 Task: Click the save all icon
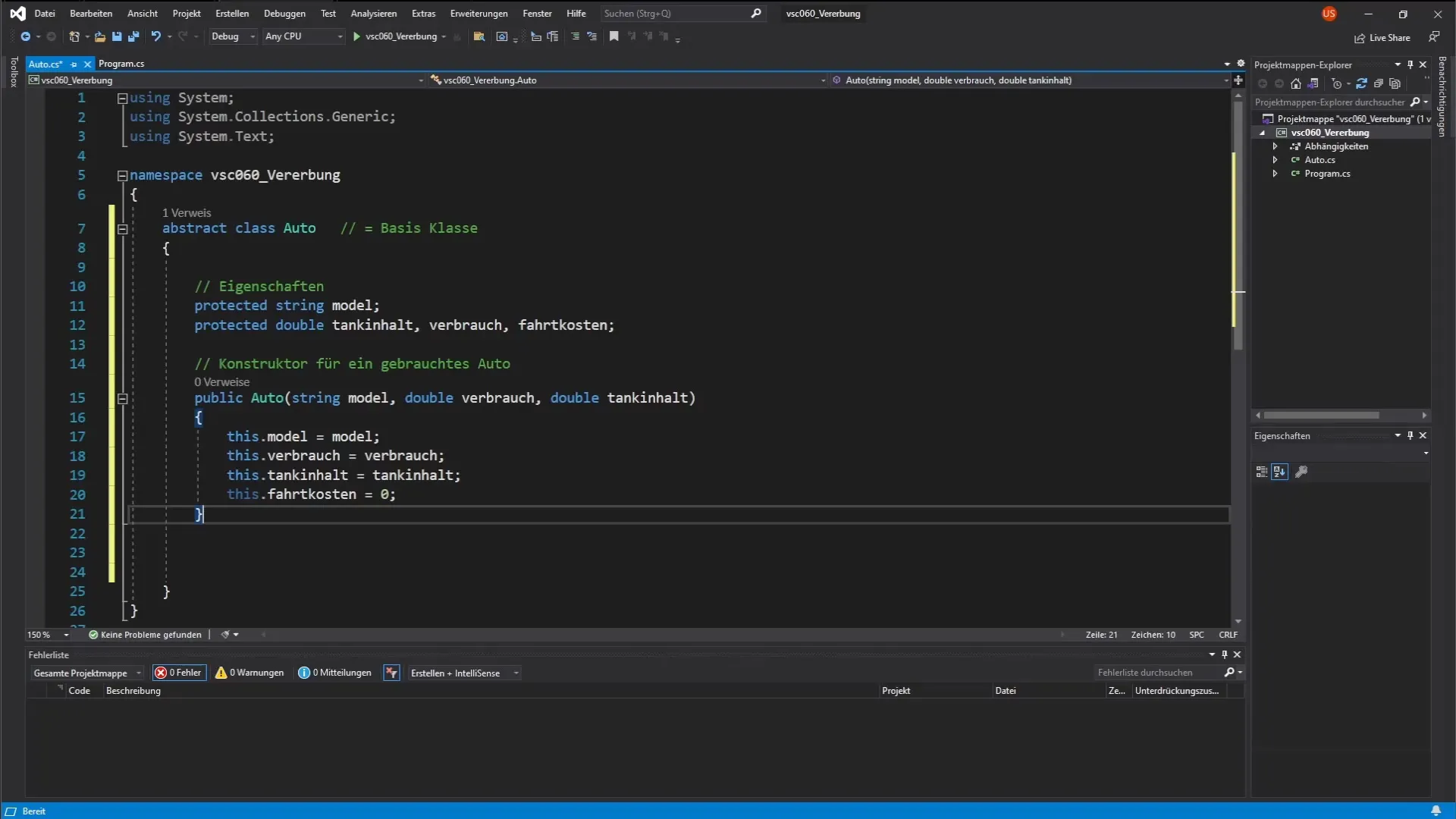(x=133, y=36)
